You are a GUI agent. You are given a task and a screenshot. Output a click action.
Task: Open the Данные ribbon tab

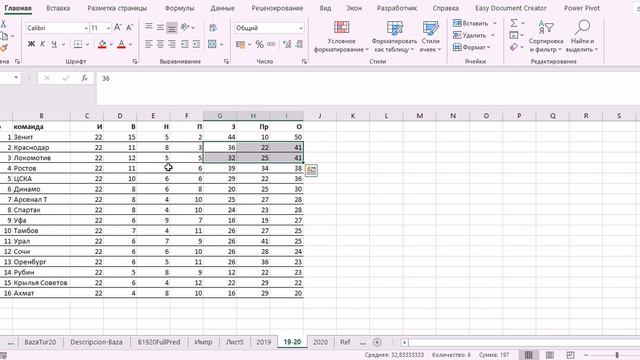(222, 8)
